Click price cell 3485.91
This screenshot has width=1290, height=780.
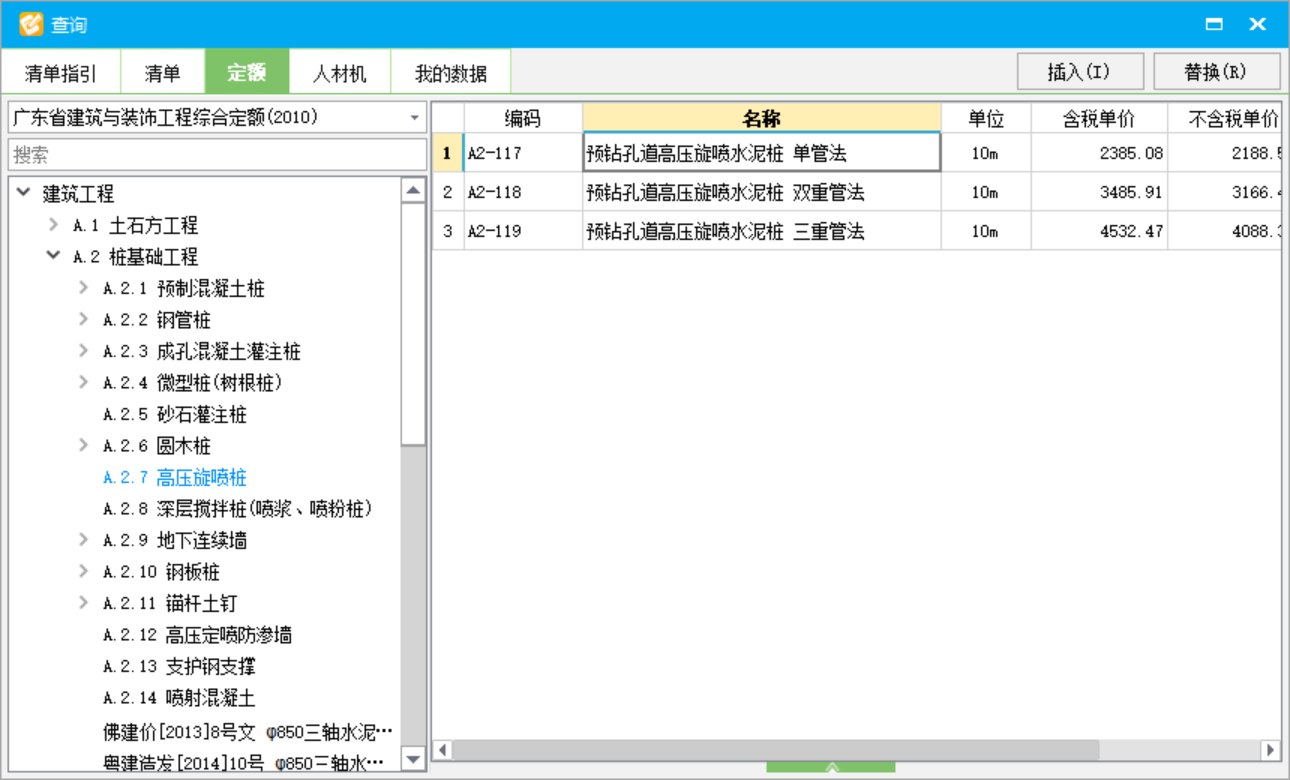tap(1099, 192)
